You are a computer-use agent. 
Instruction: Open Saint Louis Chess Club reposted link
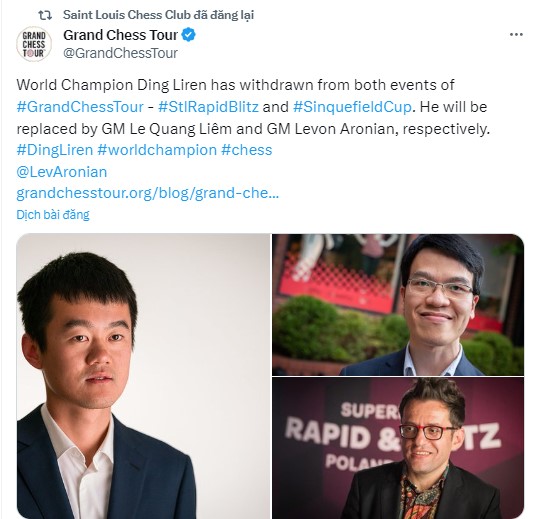point(158,15)
